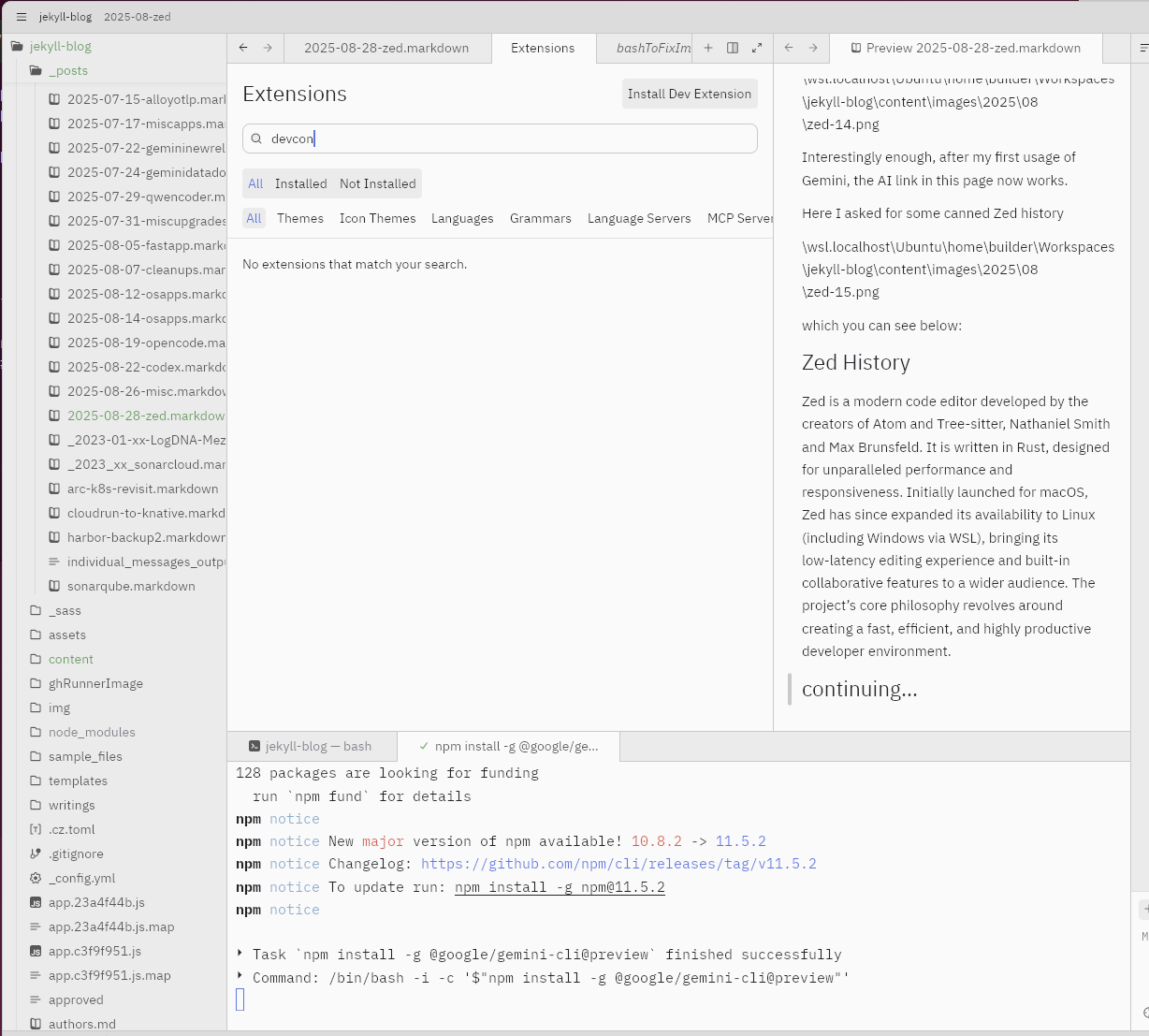Filter extensions to Not Installed
Image resolution: width=1149 pixels, height=1036 pixels.
378,183
